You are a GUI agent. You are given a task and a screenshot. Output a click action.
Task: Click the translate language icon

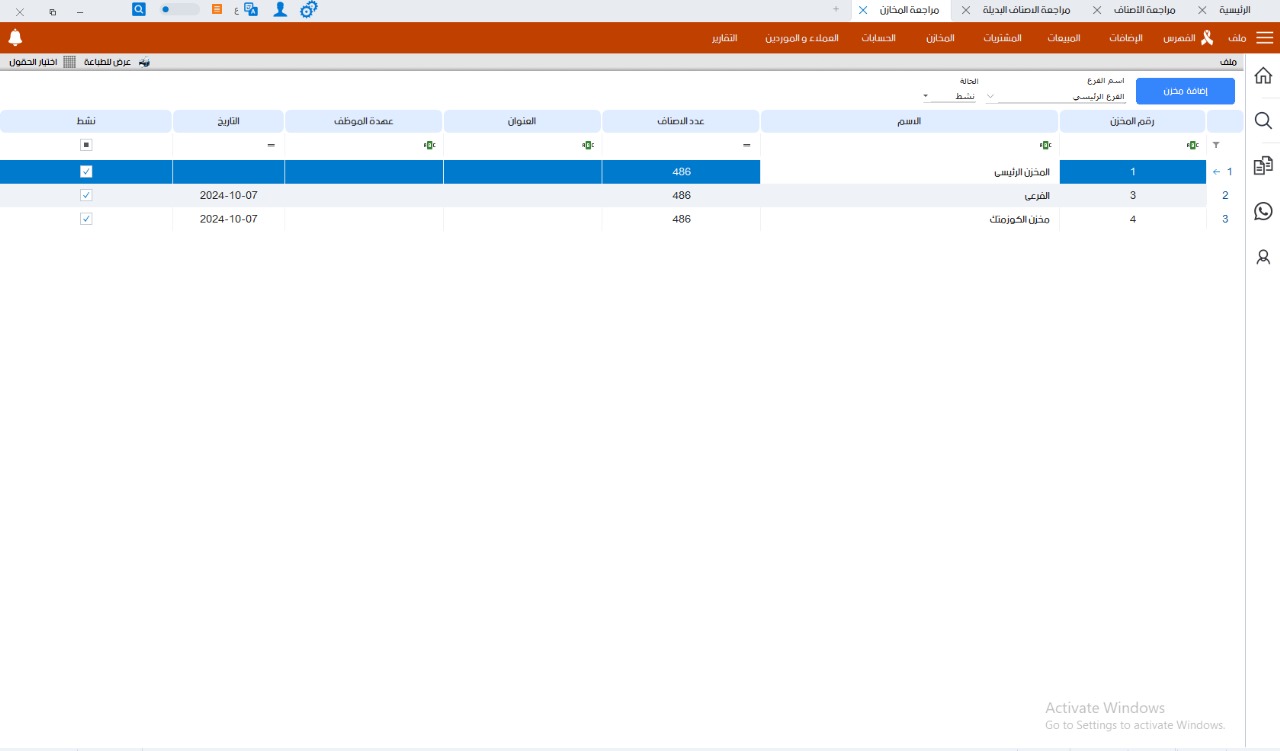point(251,9)
